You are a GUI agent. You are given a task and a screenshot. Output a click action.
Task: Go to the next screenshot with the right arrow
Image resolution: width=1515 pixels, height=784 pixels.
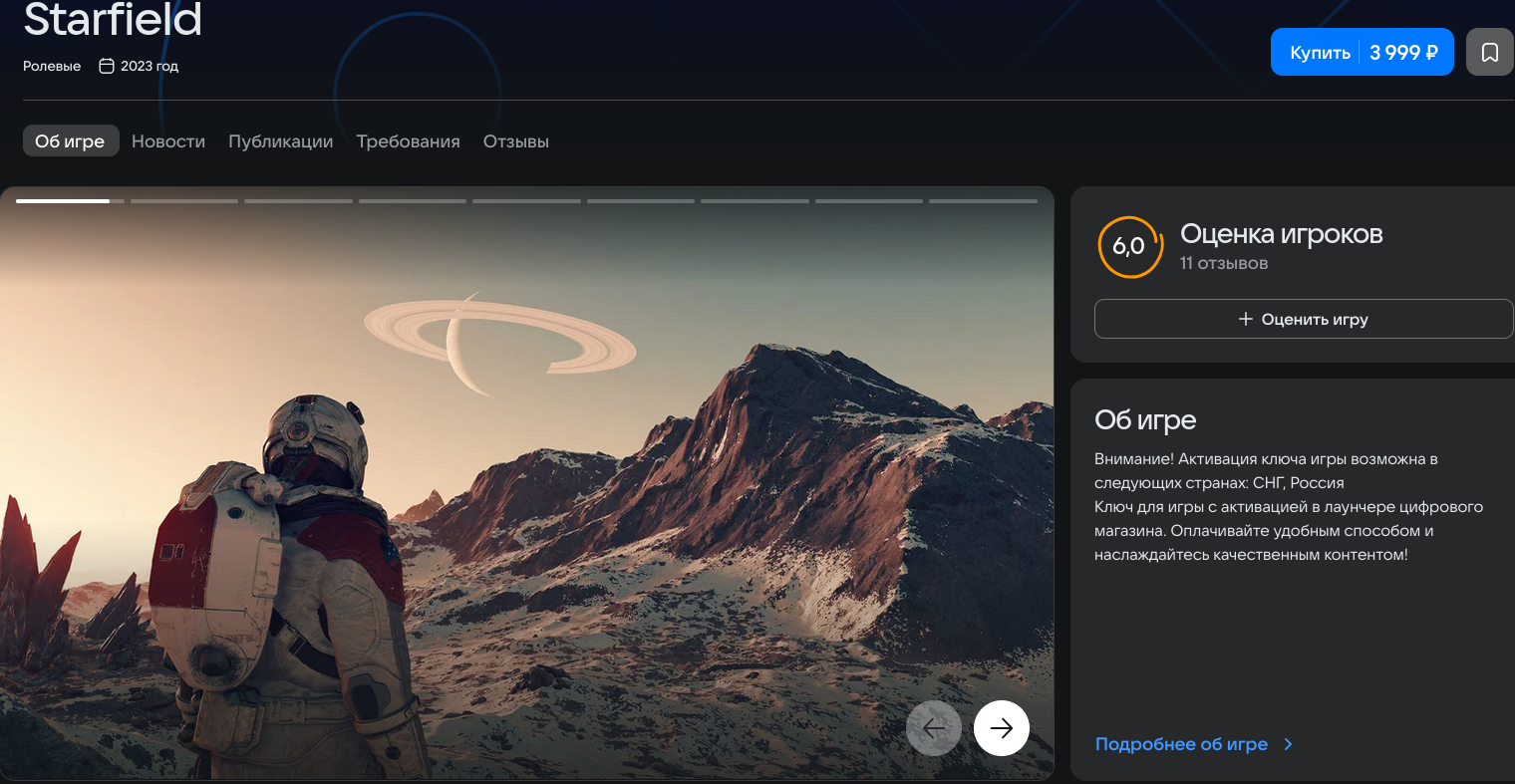point(1002,728)
